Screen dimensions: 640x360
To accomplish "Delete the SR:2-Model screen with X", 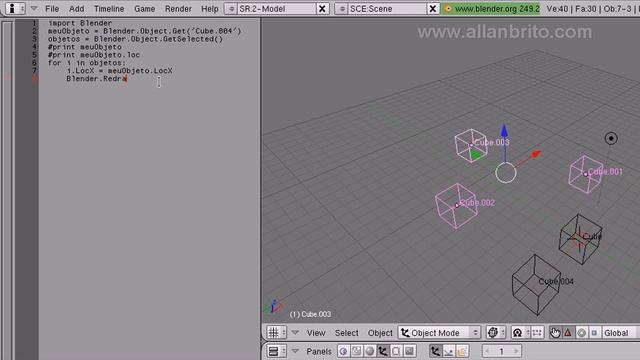I will click(x=322, y=9).
